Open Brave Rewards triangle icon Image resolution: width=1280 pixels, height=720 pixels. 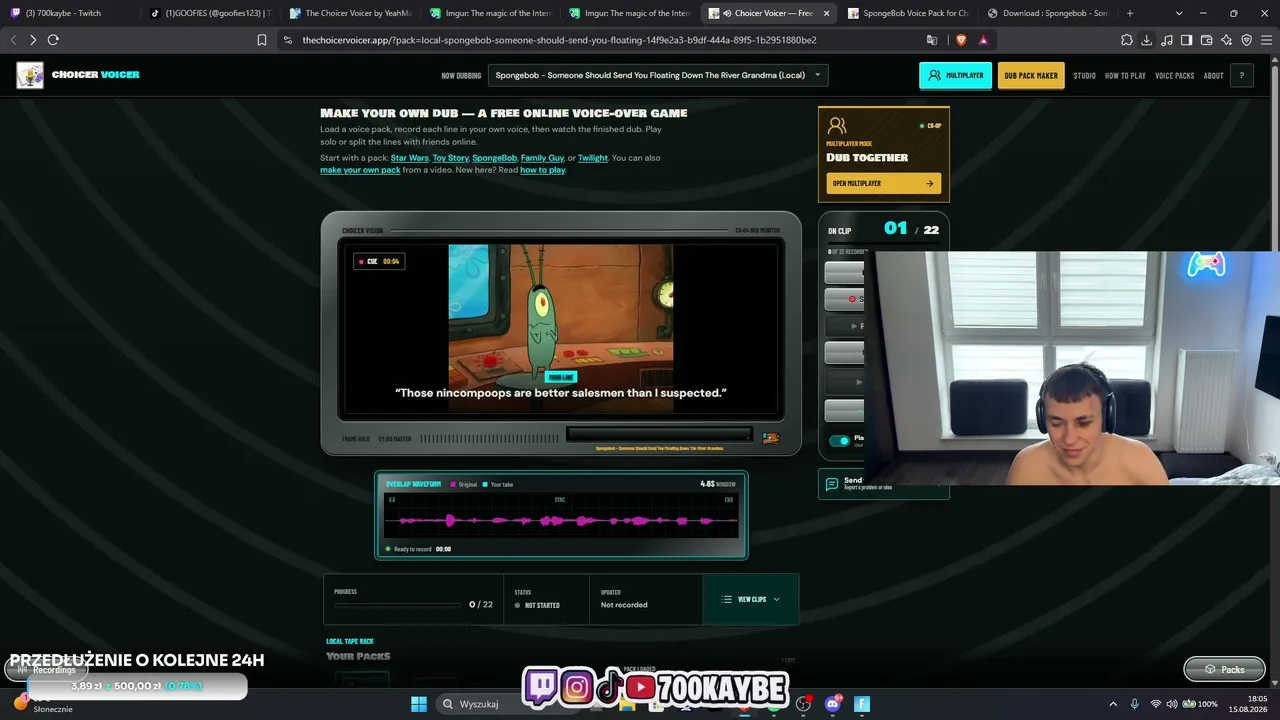coord(983,40)
